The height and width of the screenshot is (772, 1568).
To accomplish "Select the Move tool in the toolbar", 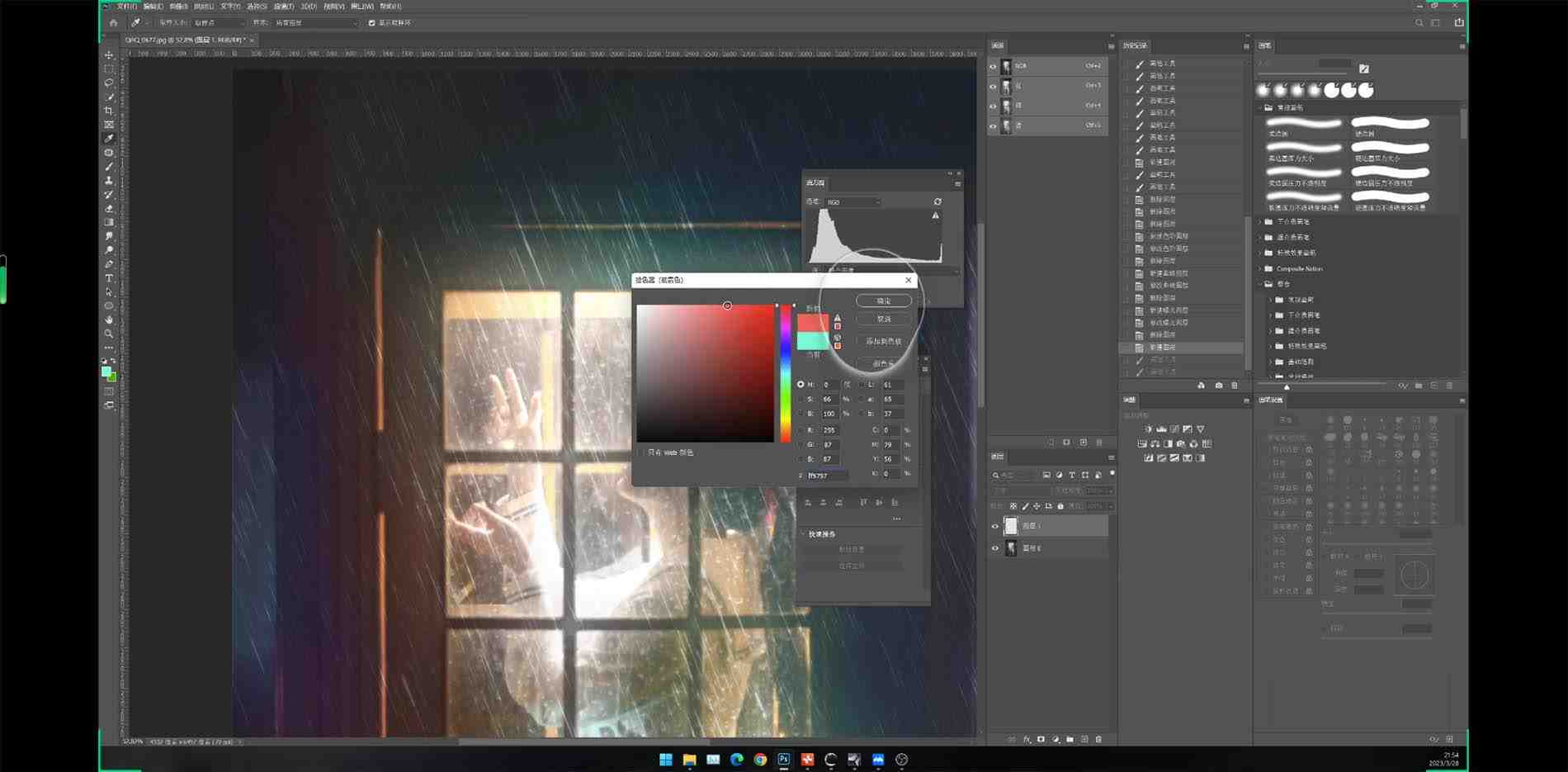I will click(108, 55).
